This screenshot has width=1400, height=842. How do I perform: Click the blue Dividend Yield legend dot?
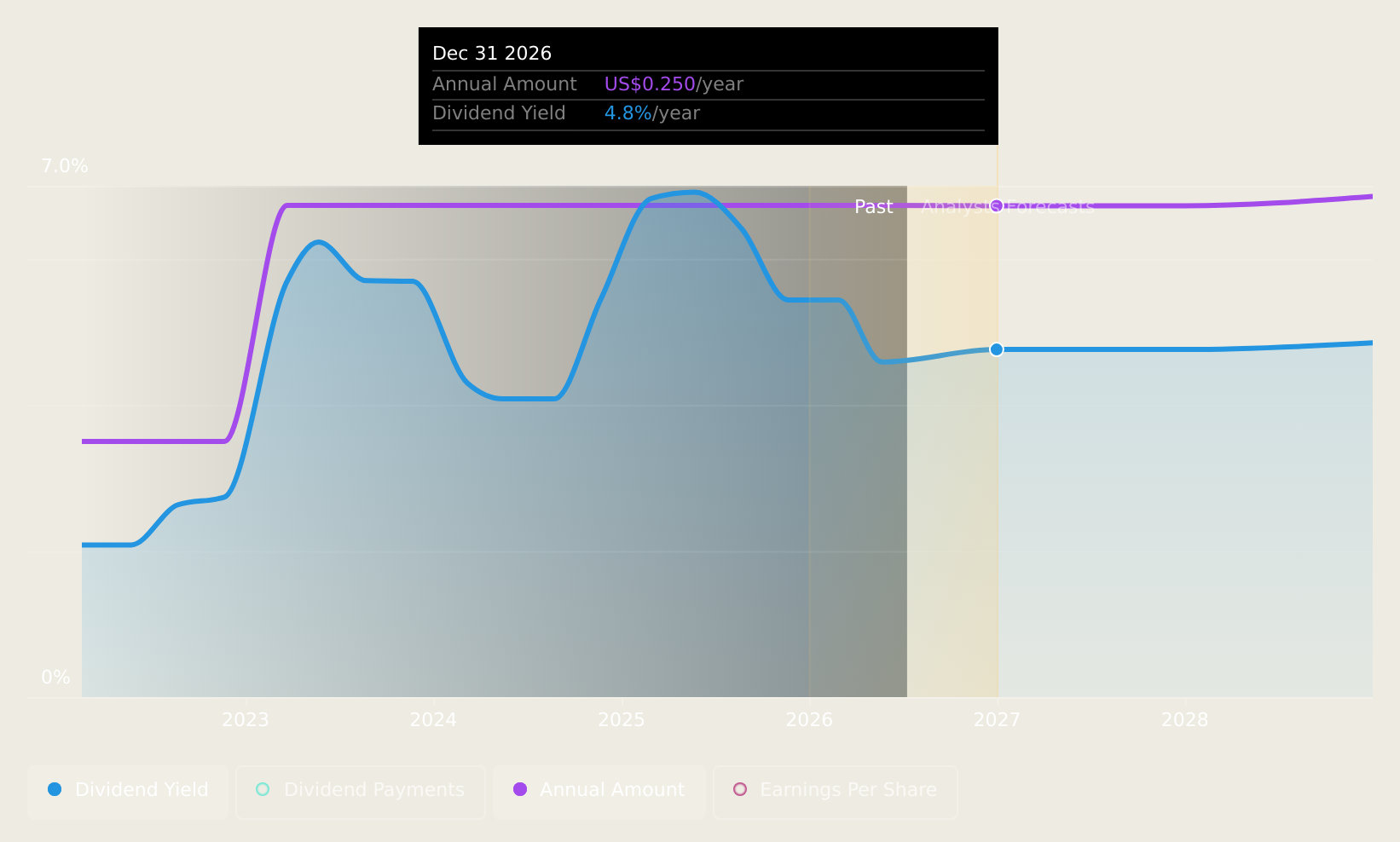point(55,789)
